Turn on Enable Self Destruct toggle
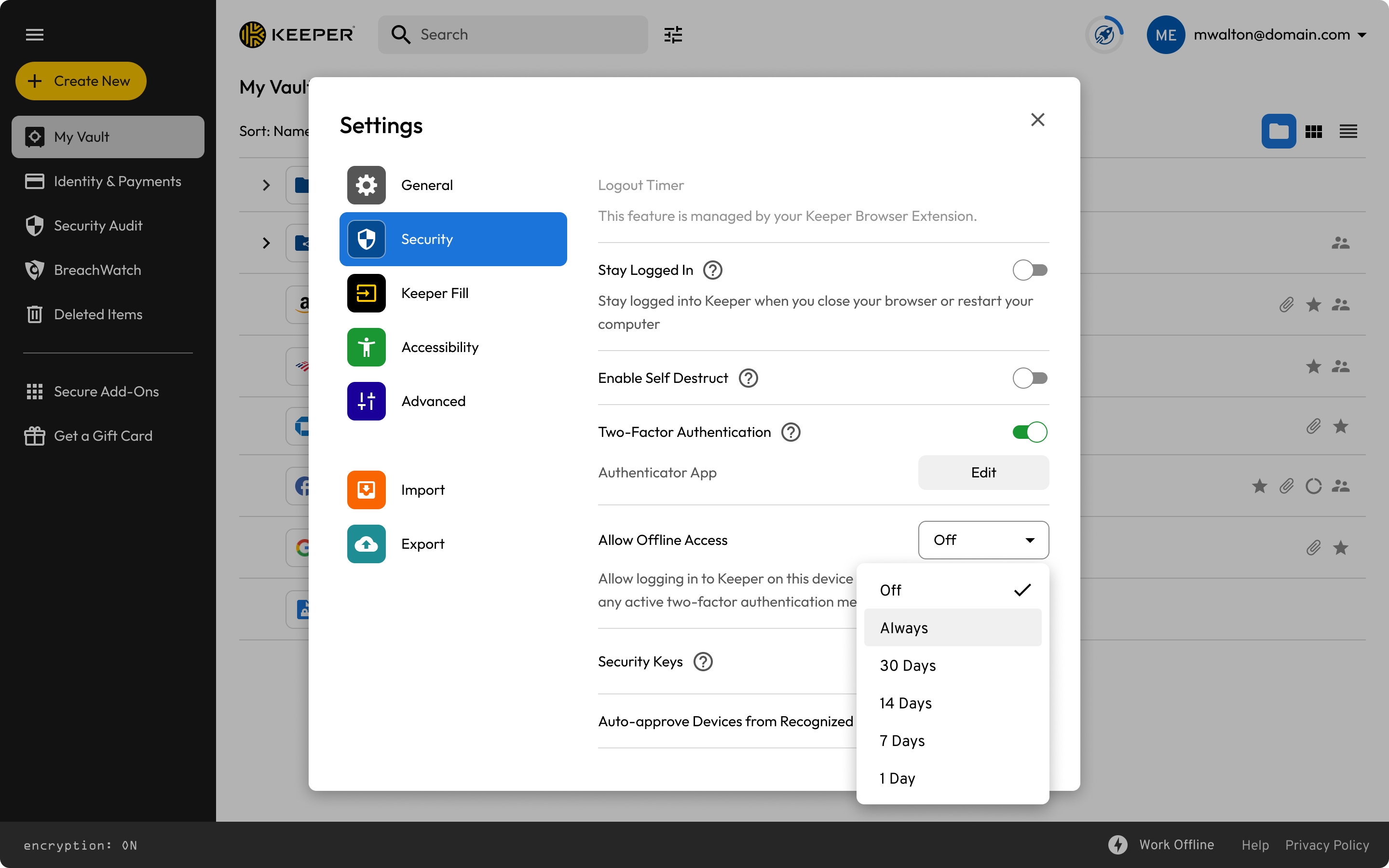 [1030, 379]
